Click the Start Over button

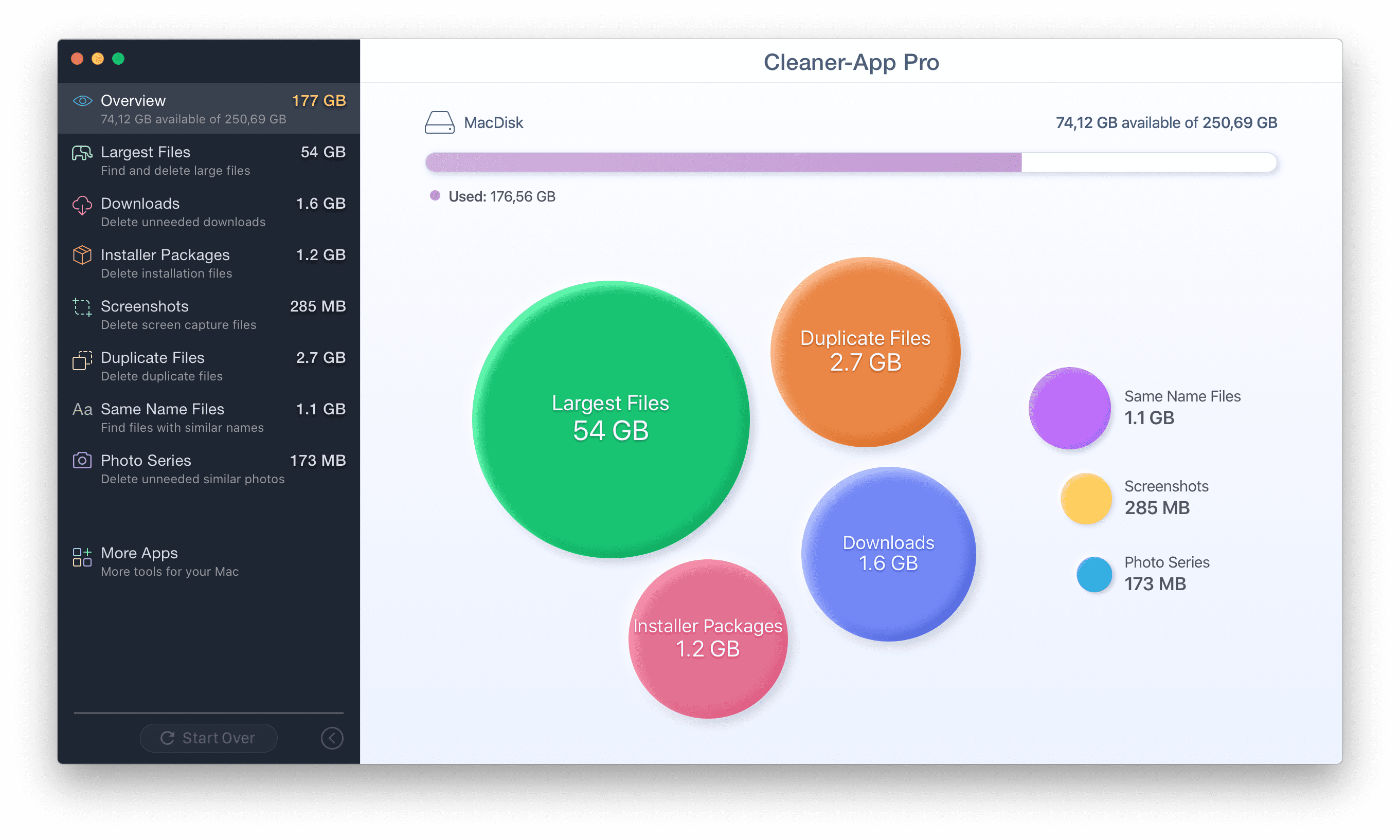[208, 738]
